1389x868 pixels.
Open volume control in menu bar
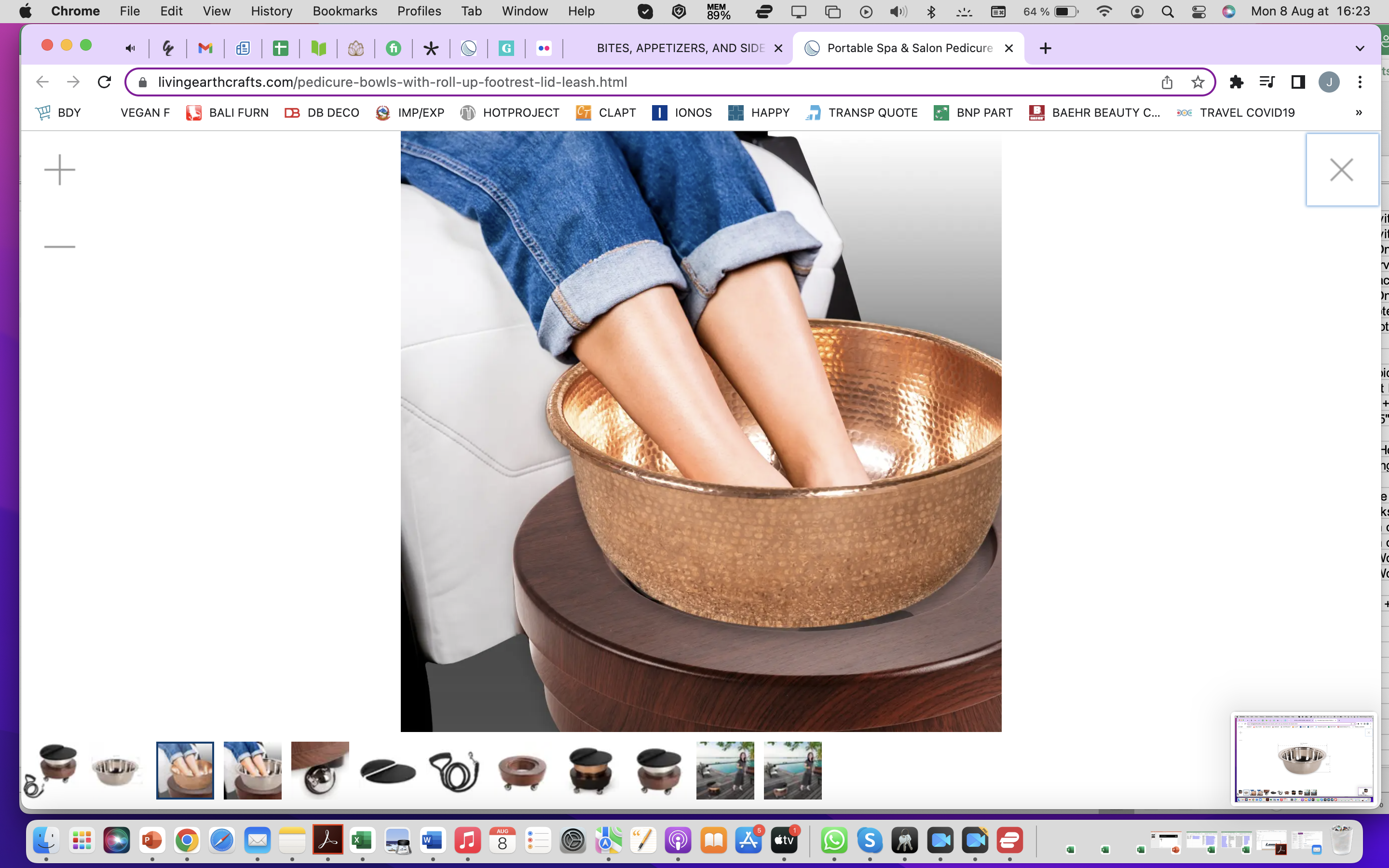pyautogui.click(x=898, y=12)
